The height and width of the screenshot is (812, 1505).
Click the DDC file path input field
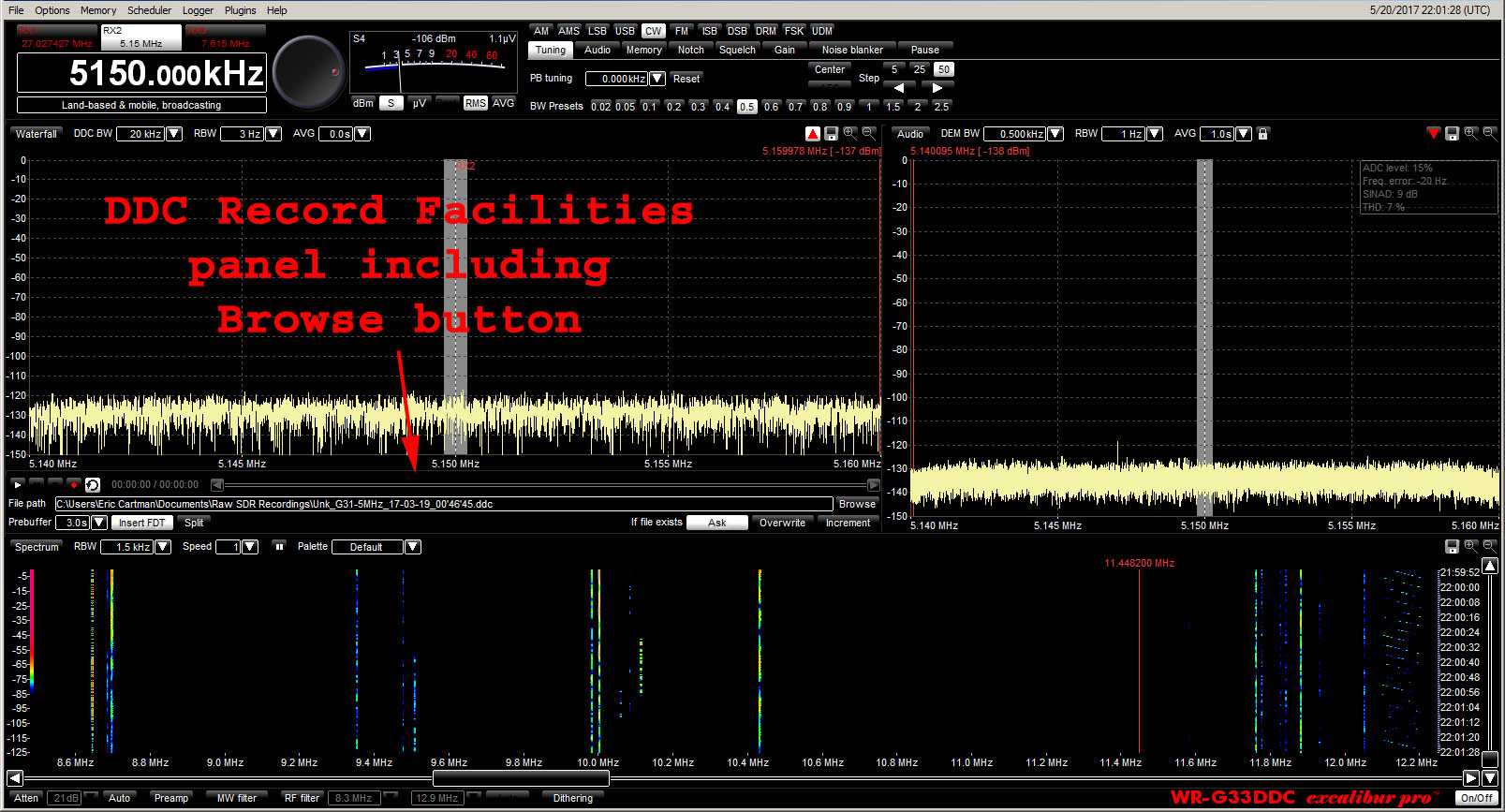(444, 504)
